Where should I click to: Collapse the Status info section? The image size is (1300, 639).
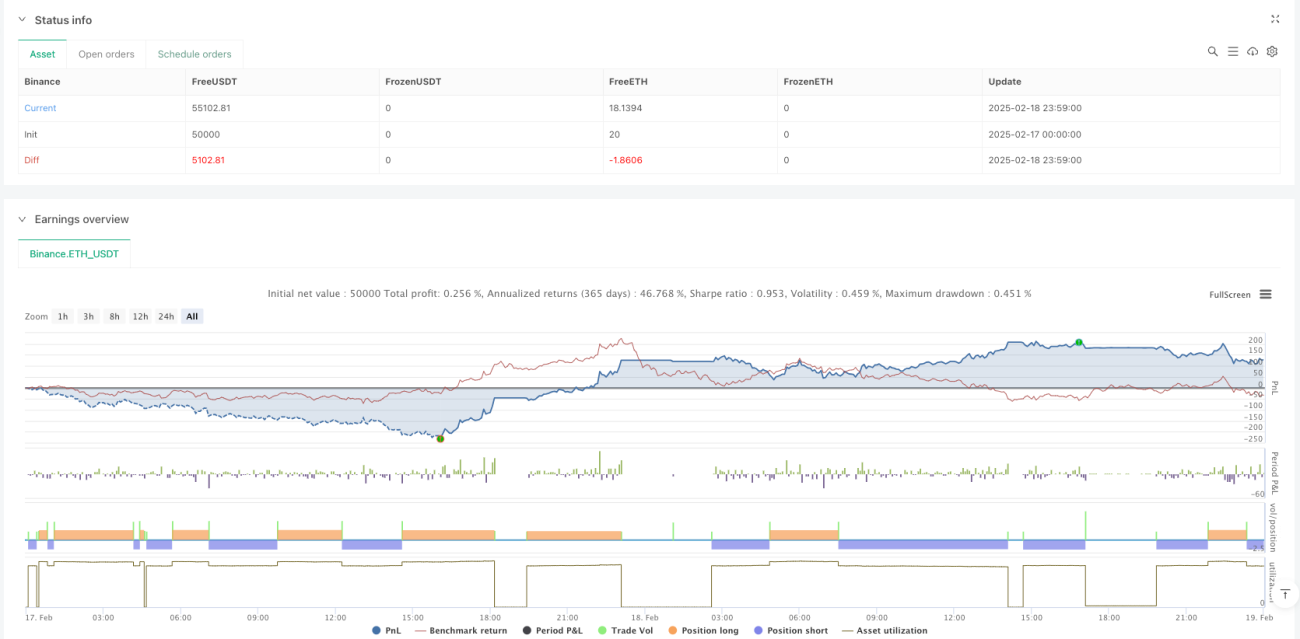[23, 20]
